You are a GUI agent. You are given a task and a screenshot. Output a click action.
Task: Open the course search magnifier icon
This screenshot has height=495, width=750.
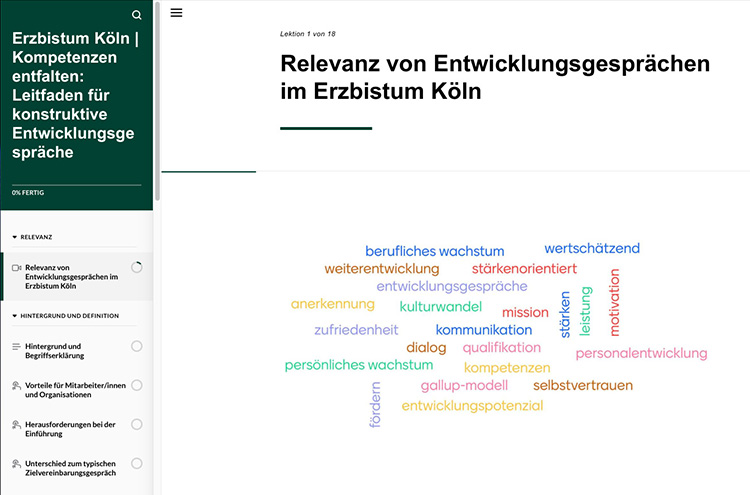(x=136, y=15)
